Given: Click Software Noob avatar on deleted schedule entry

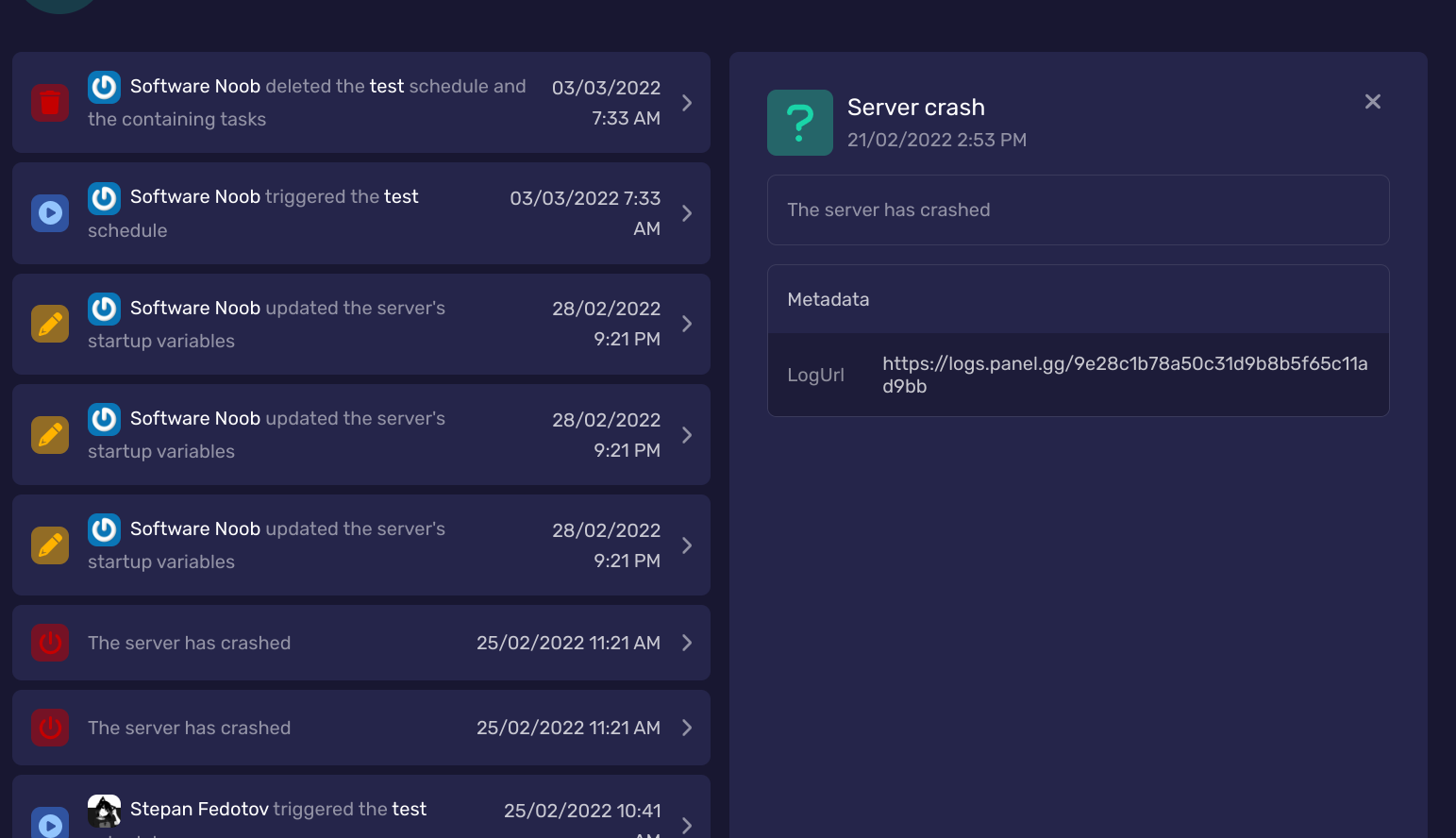Looking at the screenshot, I should point(104,87).
